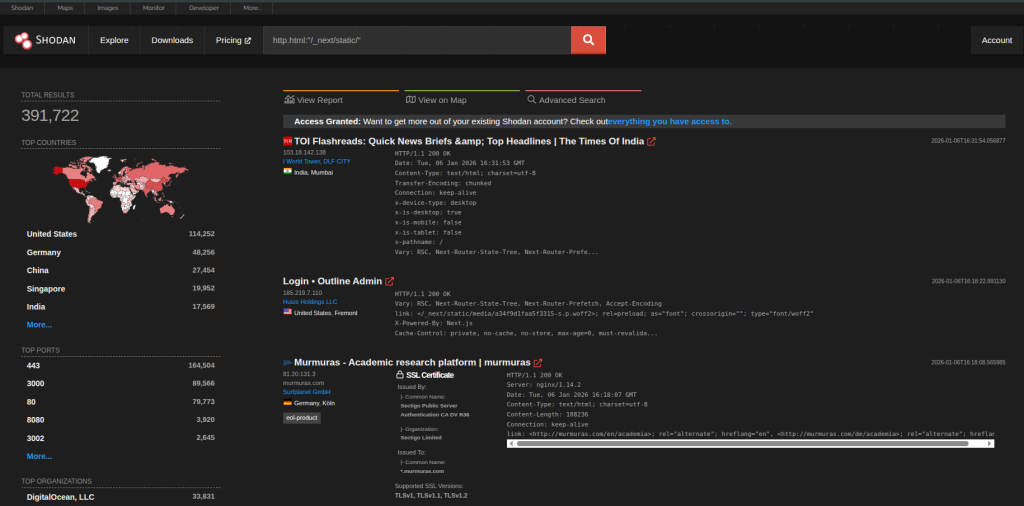The width and height of the screenshot is (1024, 506).
Task: Click IP address 81.20.131.3
Action: pyautogui.click(x=297, y=373)
